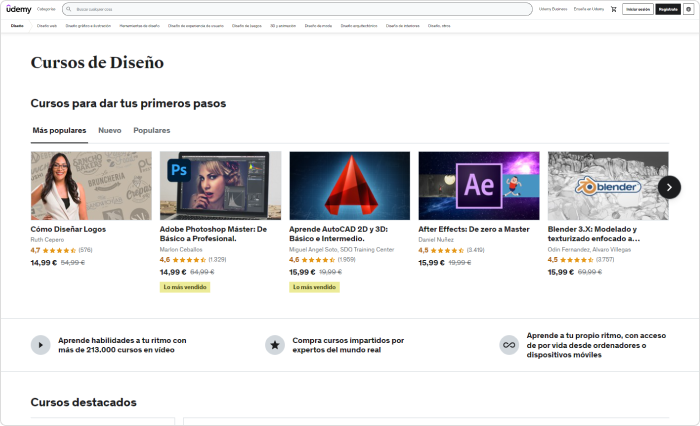Open the Adobe Photoshop Máster course thumbnail
700x426 pixels.
click(221, 186)
